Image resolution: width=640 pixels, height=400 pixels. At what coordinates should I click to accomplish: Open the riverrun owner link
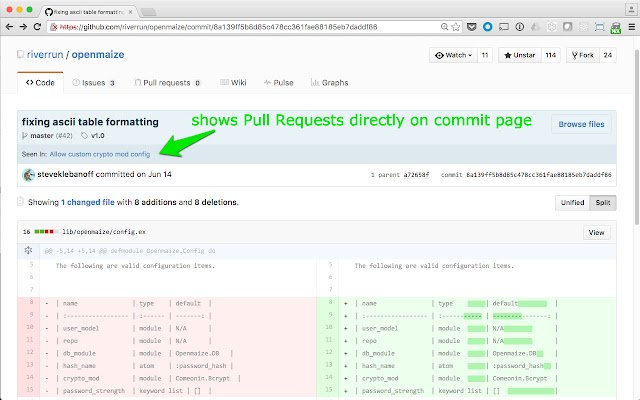45,55
